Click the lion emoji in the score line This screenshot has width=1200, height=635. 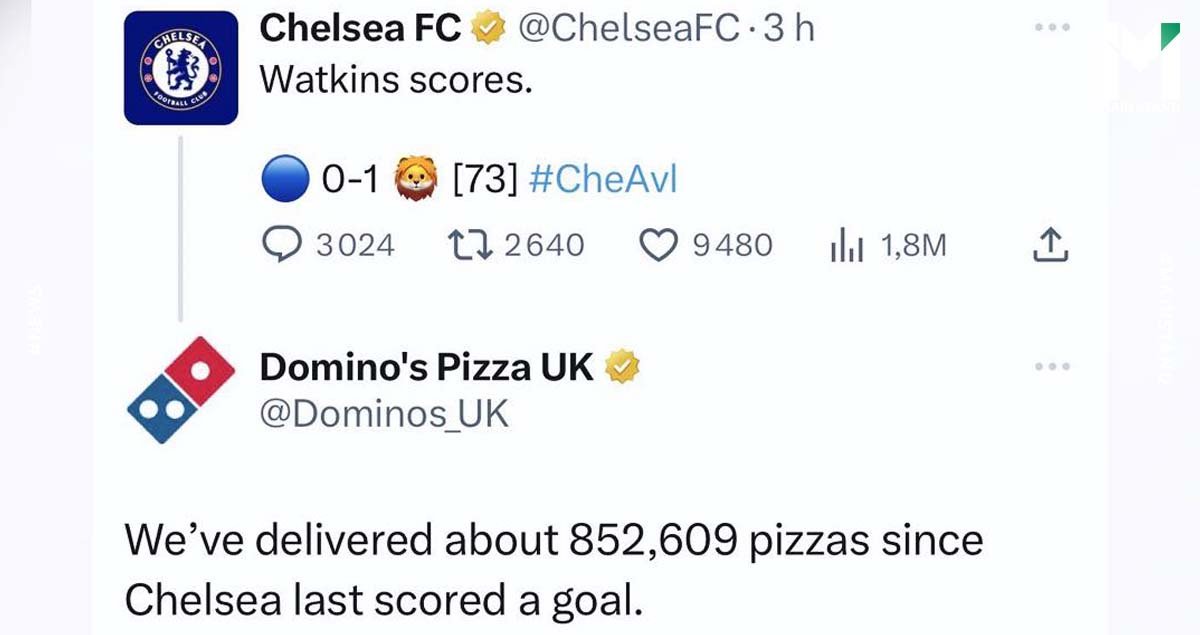point(416,180)
